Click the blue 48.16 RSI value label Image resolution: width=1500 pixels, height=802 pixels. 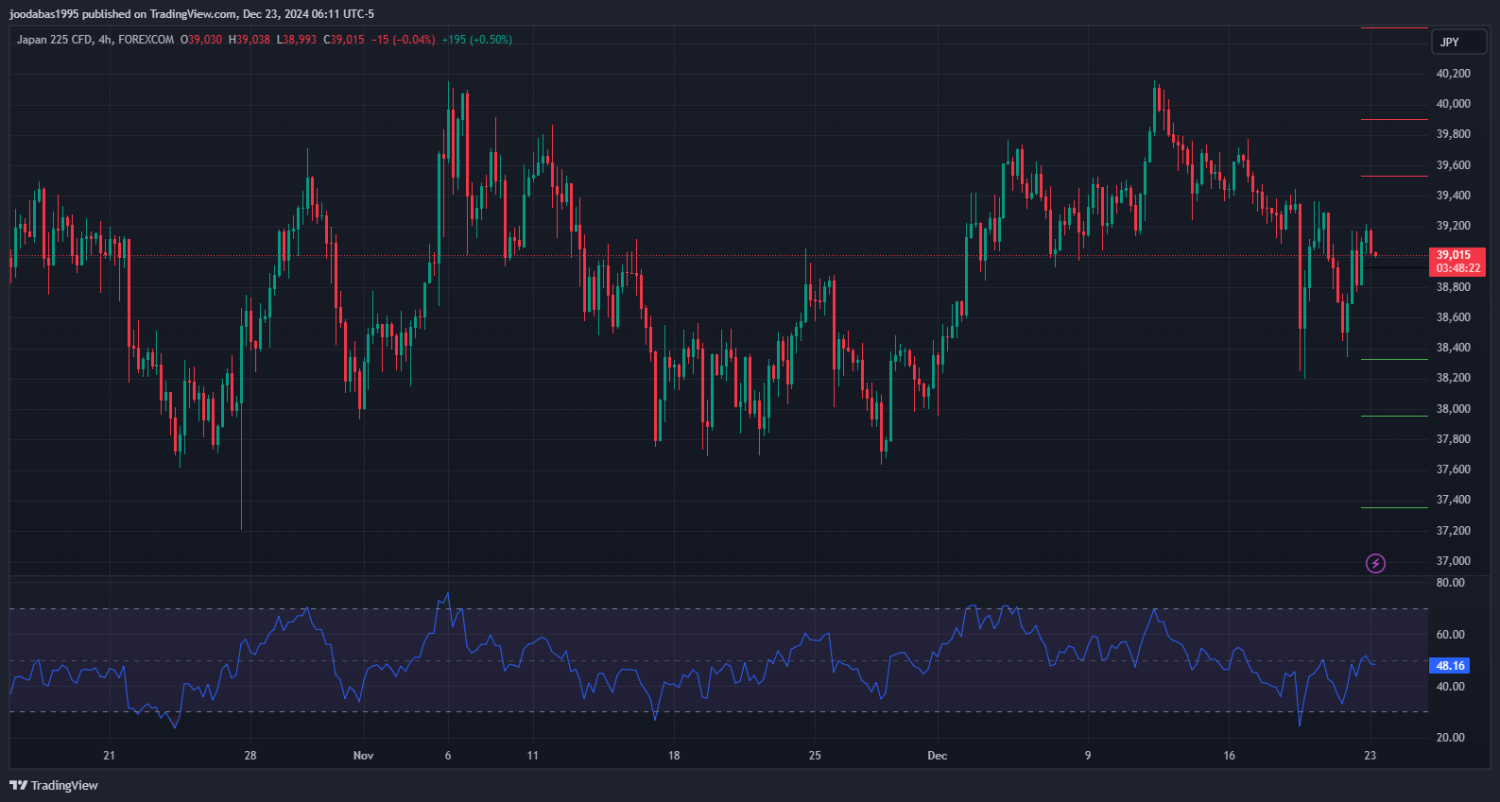coord(1452,665)
